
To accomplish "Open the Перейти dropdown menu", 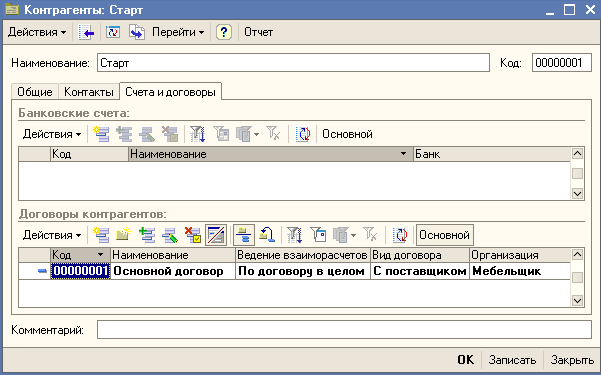I will point(178,32).
